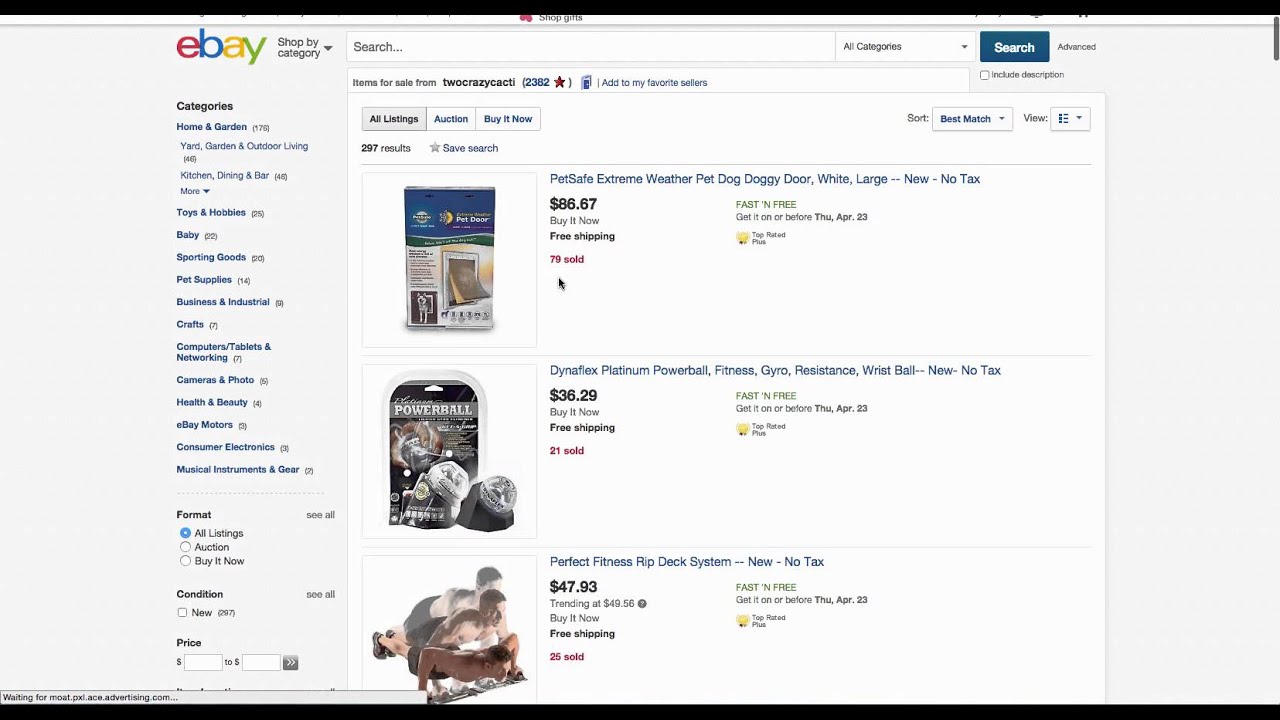Open the All Categories dropdown
1280x720 pixels.
[x=904, y=47]
